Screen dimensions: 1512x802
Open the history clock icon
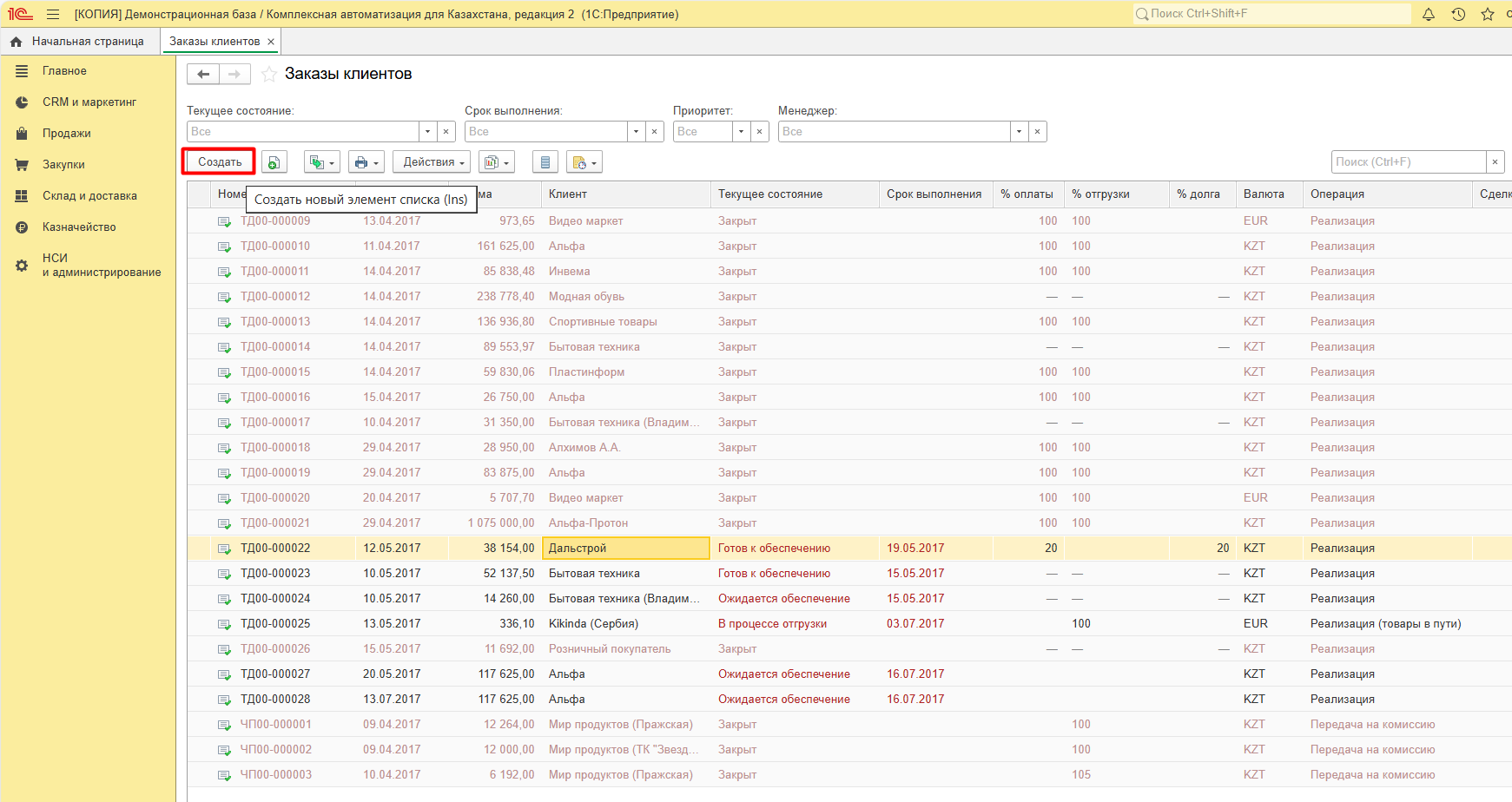[x=1458, y=14]
